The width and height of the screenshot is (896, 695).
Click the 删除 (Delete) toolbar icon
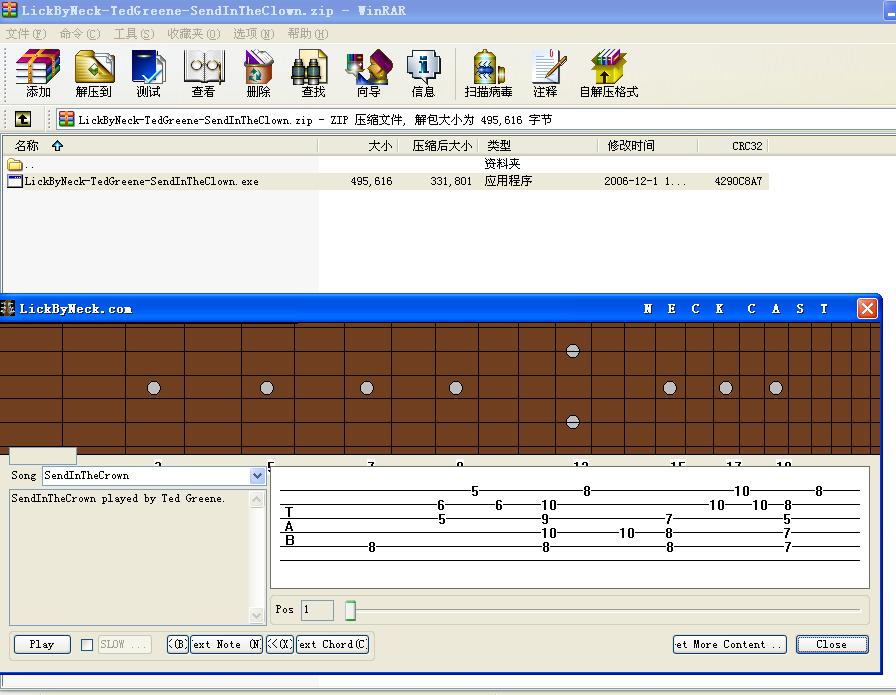point(258,73)
